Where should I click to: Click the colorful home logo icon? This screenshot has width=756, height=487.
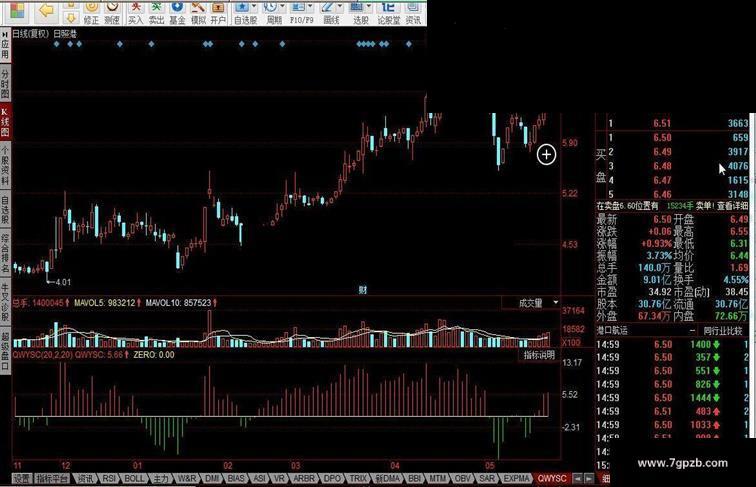(x=17, y=11)
